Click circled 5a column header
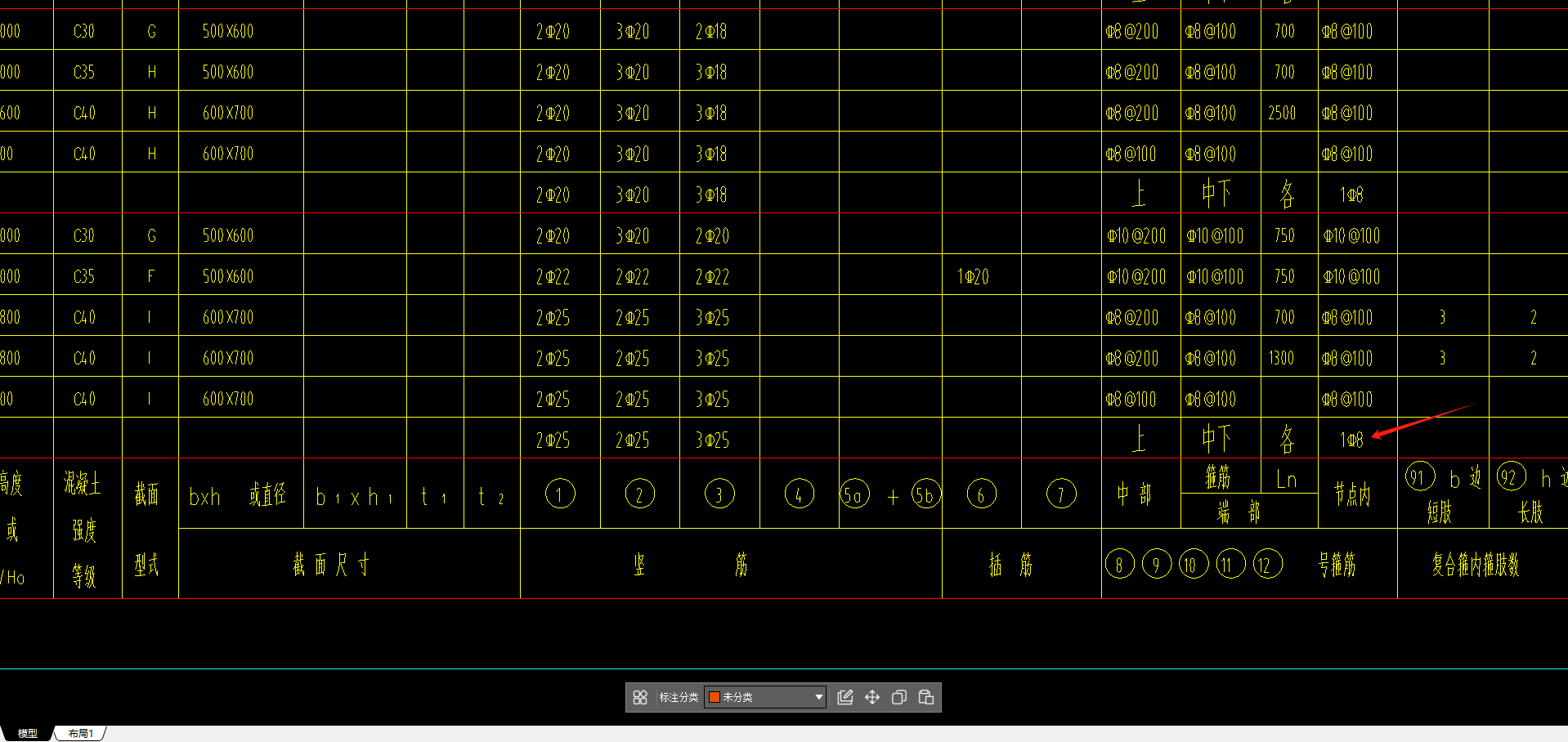Image resolution: width=1568 pixels, height=742 pixels. coord(854,494)
